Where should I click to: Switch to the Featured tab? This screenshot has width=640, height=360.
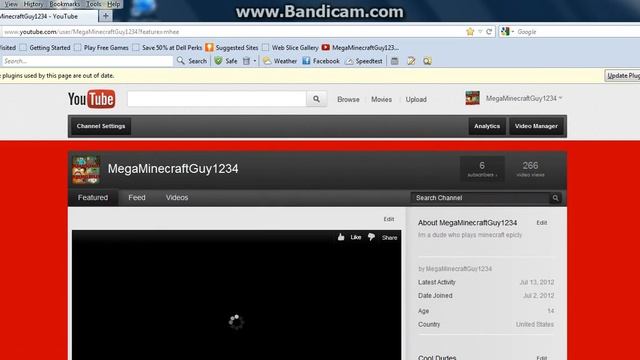coord(93,198)
